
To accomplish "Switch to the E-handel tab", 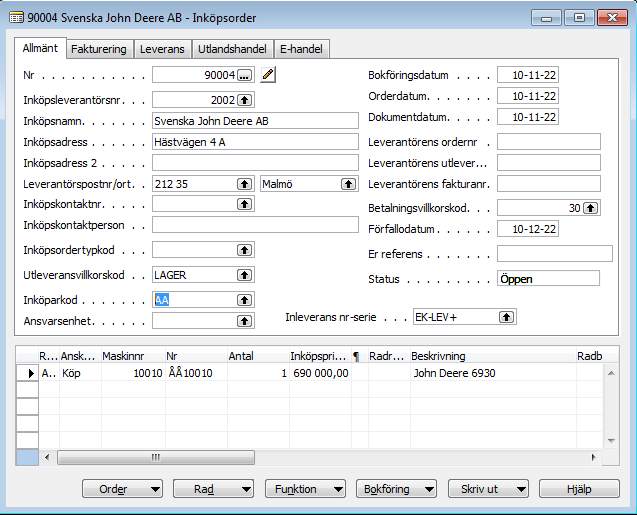I will [x=301, y=49].
